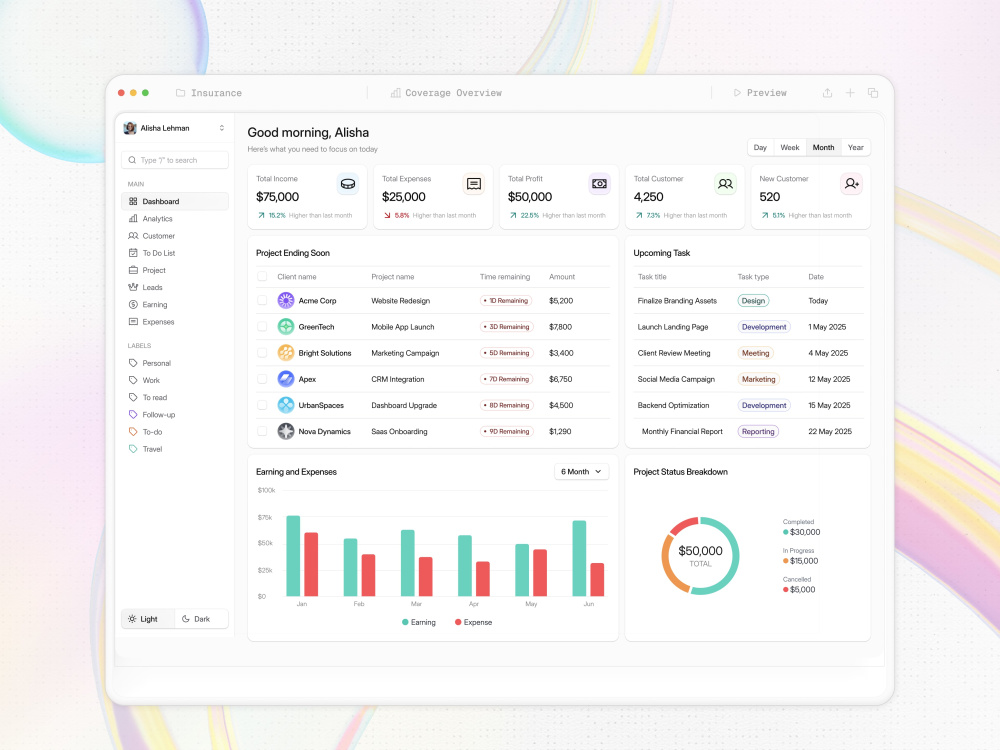Click the Acme Corp logo icon

tap(286, 300)
